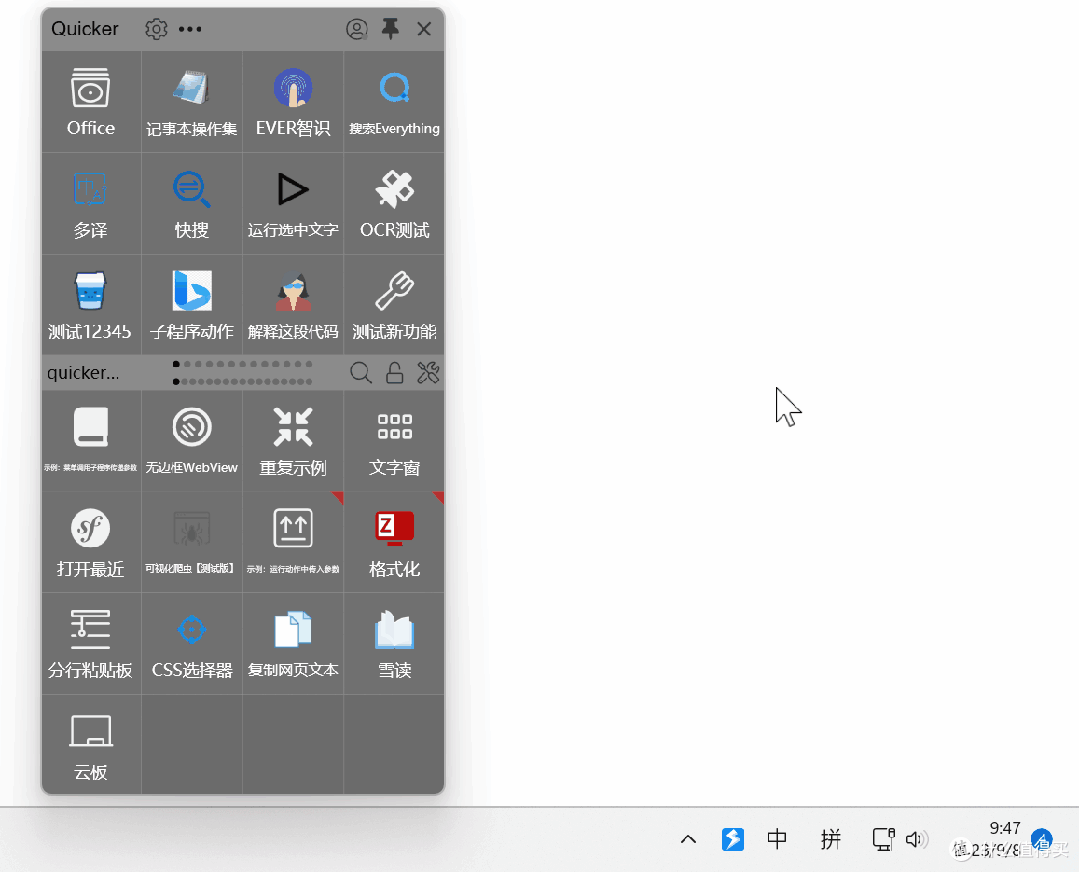Run the 格式化 format action
The height and width of the screenshot is (872, 1079).
pyautogui.click(x=394, y=542)
